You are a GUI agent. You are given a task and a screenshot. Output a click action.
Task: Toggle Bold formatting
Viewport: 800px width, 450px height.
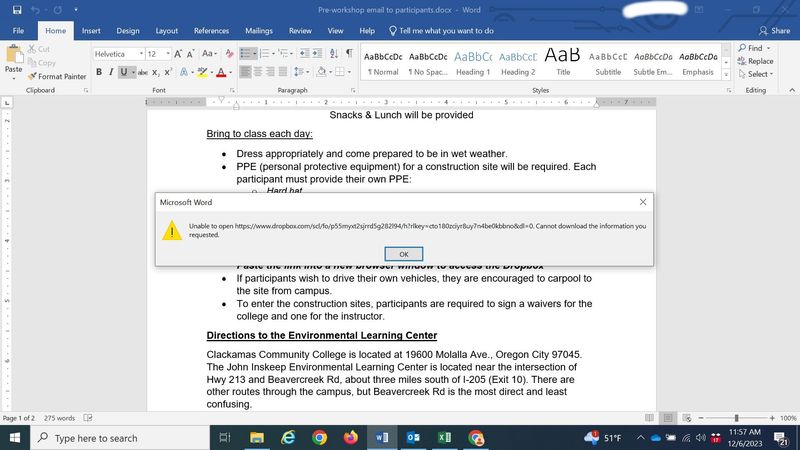pyautogui.click(x=99, y=72)
